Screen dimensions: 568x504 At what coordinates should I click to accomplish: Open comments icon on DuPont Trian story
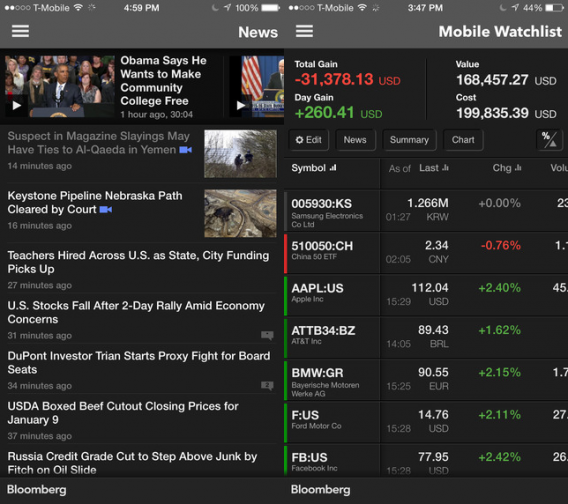coord(267,385)
